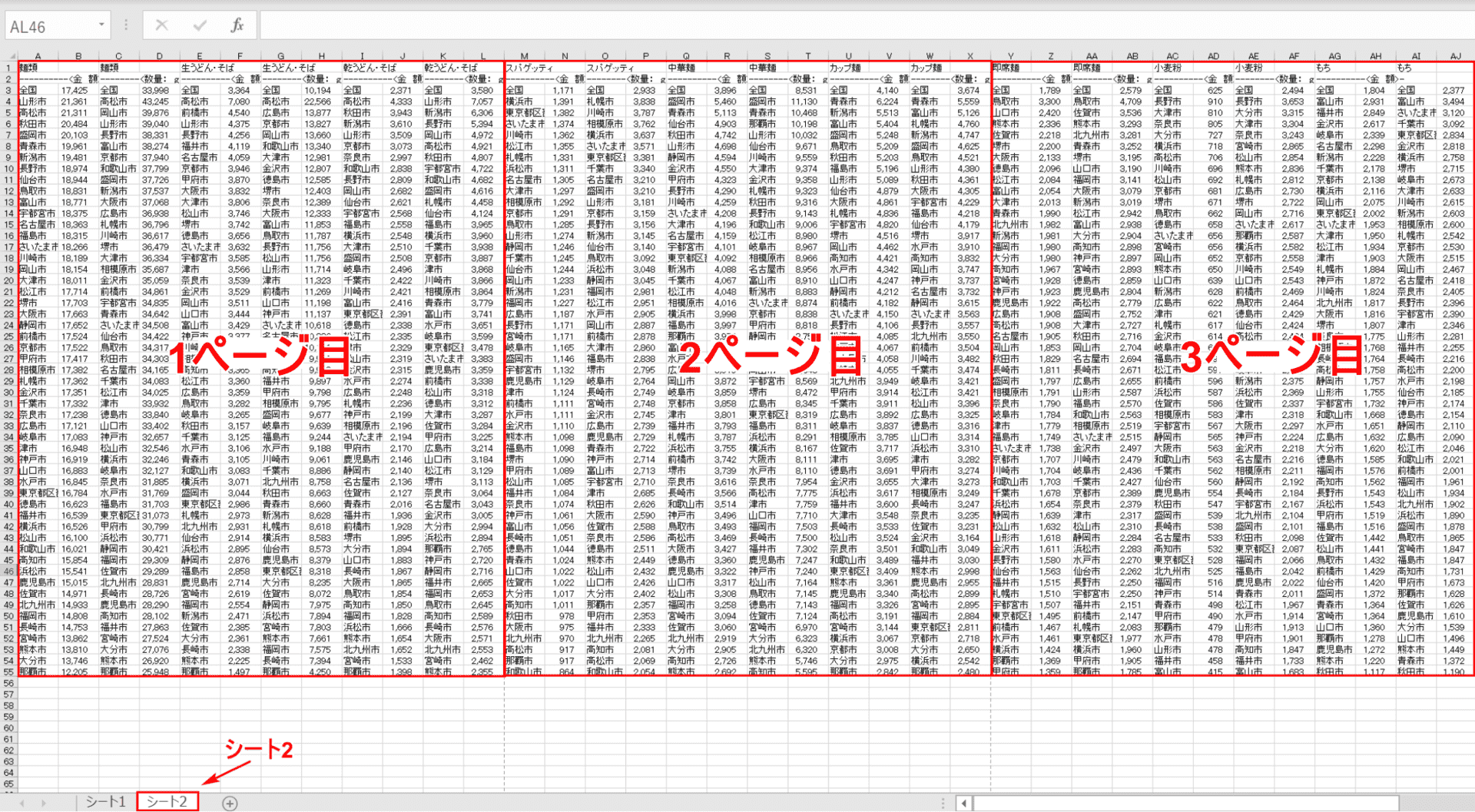Viewport: 1475px width, 812px height.
Task: Click cell AF4 with value 3,653
Action: point(1294,101)
